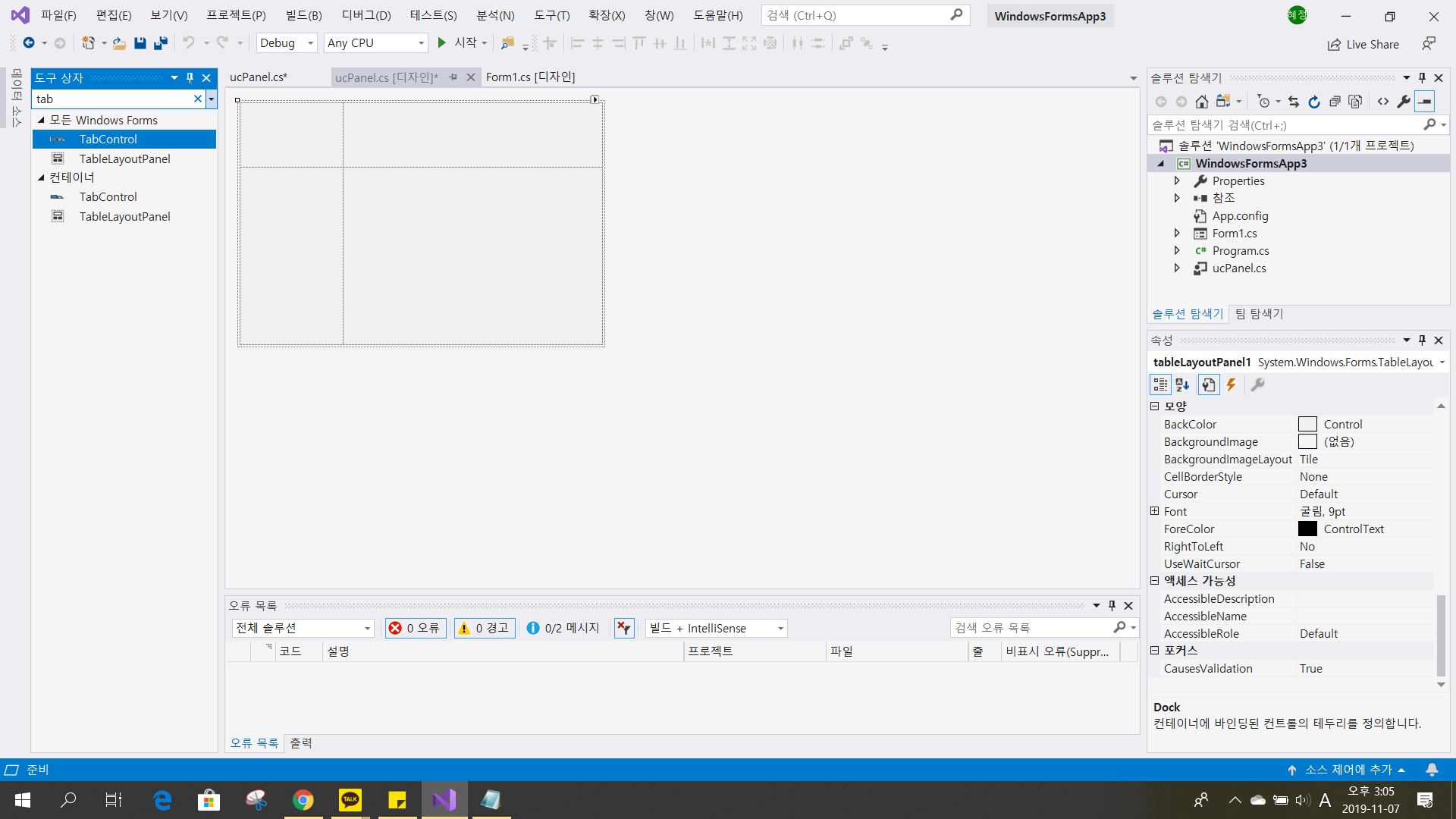Click Find in Files toolbar icon
1456x819 pixels.
(x=507, y=43)
